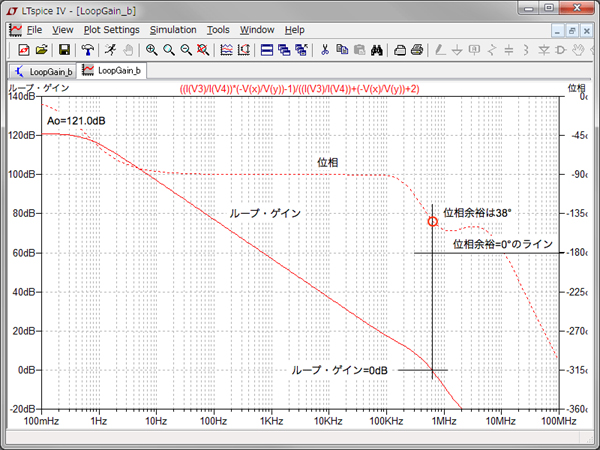Open the Window menu
This screenshot has height=450, width=600.
click(x=257, y=30)
